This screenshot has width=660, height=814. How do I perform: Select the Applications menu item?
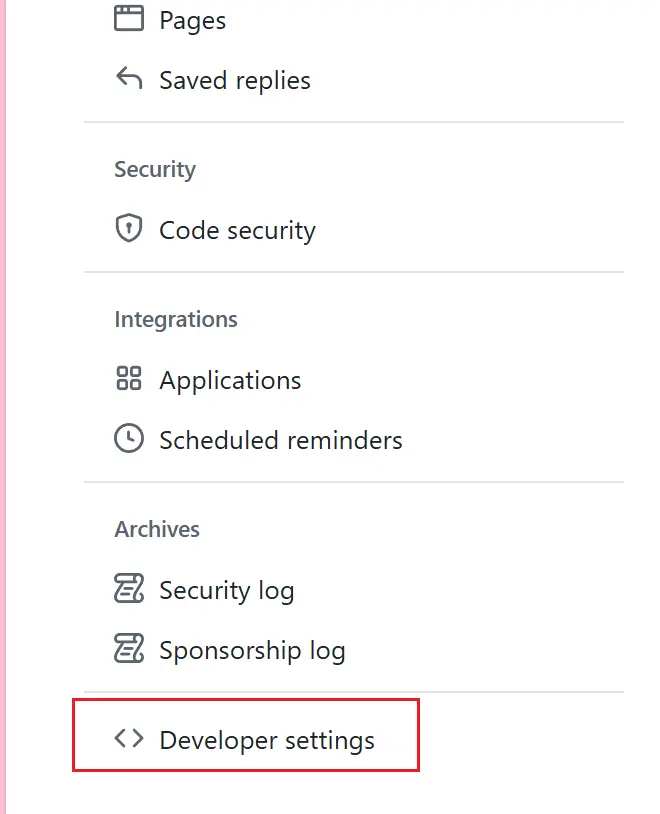[230, 380]
